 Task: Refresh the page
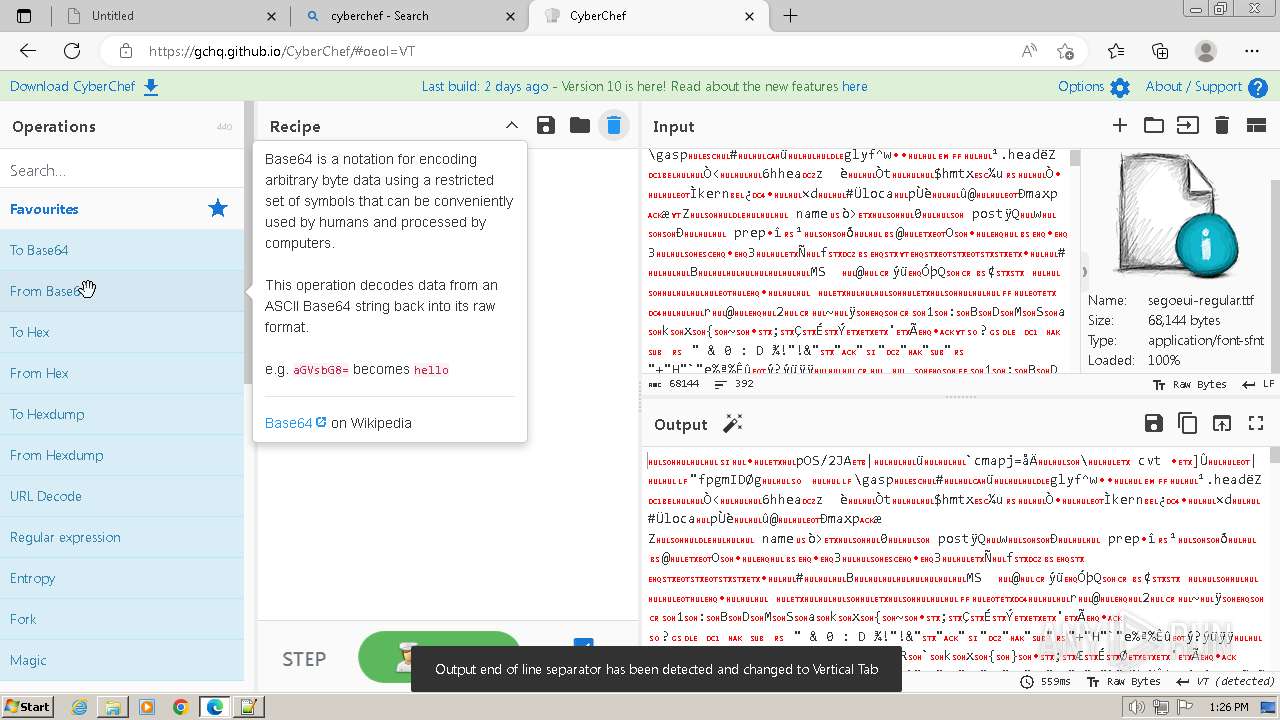(72, 51)
